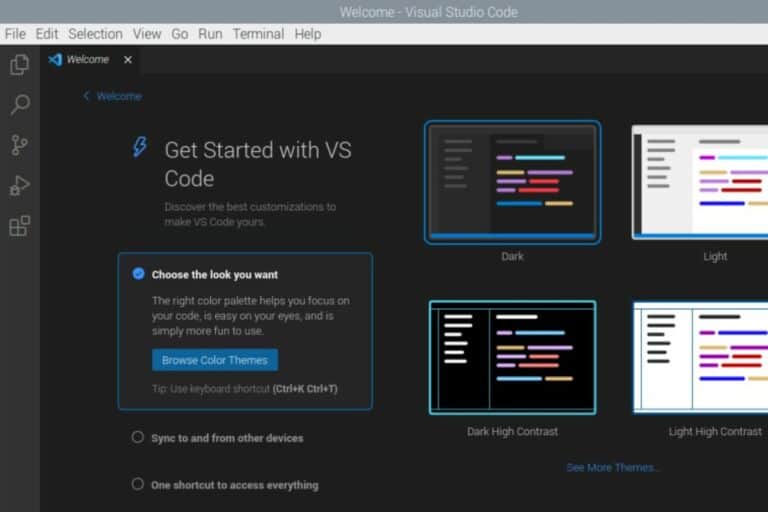Open the Run menu
Image resolution: width=768 pixels, height=512 pixels.
210,34
